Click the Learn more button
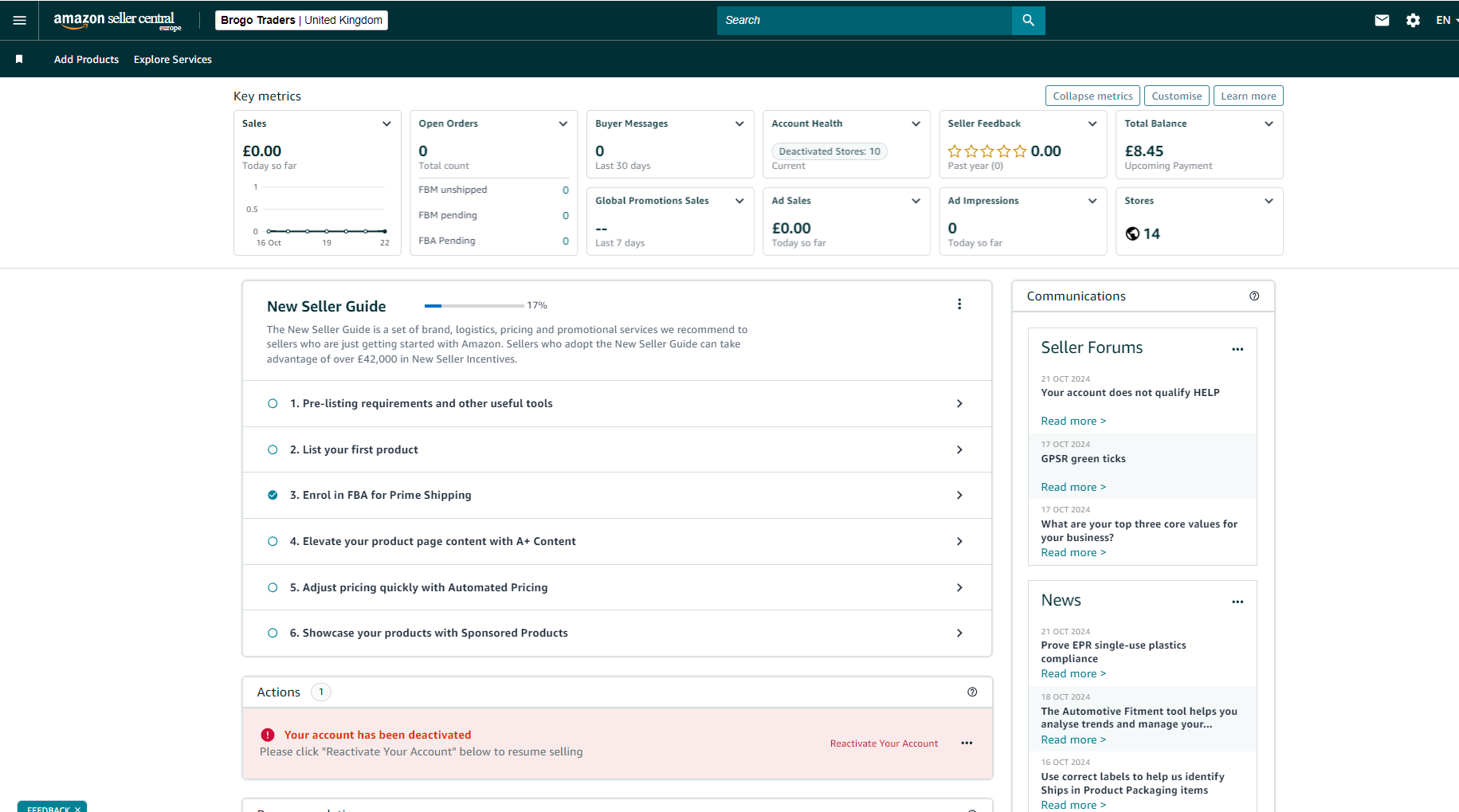 tap(1248, 96)
